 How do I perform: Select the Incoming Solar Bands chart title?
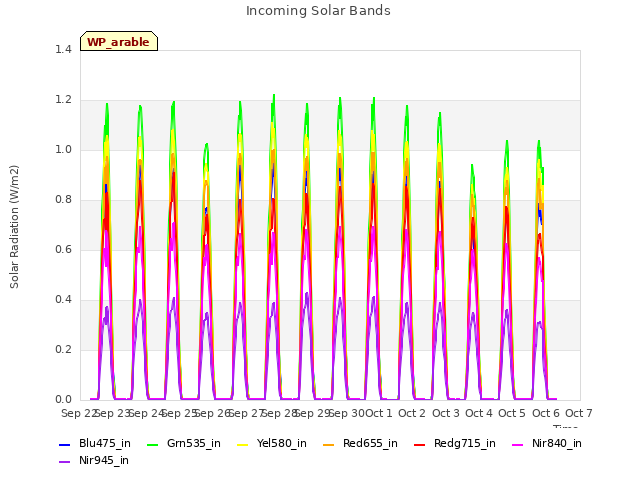(318, 11)
